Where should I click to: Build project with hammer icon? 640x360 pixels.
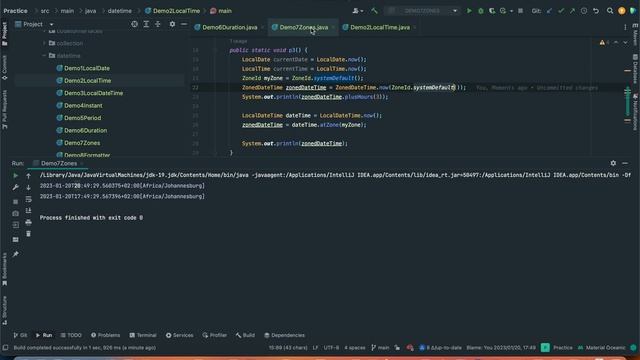374,11
